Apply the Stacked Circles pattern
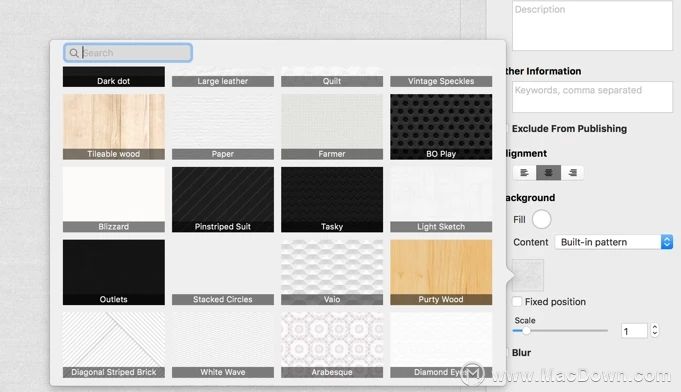 pyautogui.click(x=223, y=272)
